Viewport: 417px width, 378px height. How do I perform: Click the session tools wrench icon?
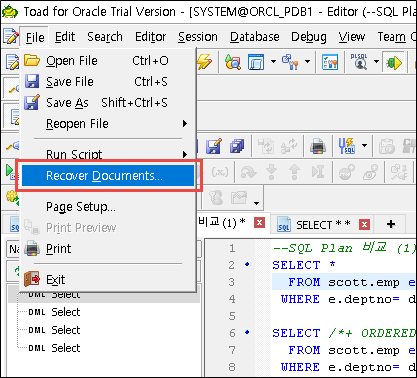[290, 62]
